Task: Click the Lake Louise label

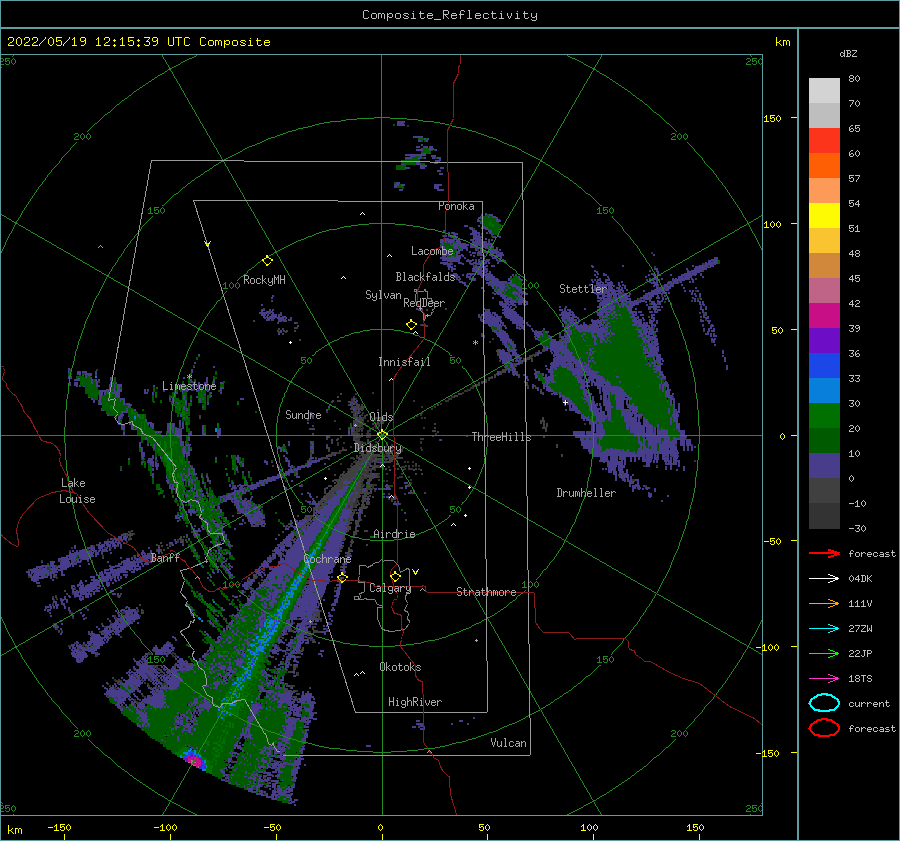Action: (77, 491)
